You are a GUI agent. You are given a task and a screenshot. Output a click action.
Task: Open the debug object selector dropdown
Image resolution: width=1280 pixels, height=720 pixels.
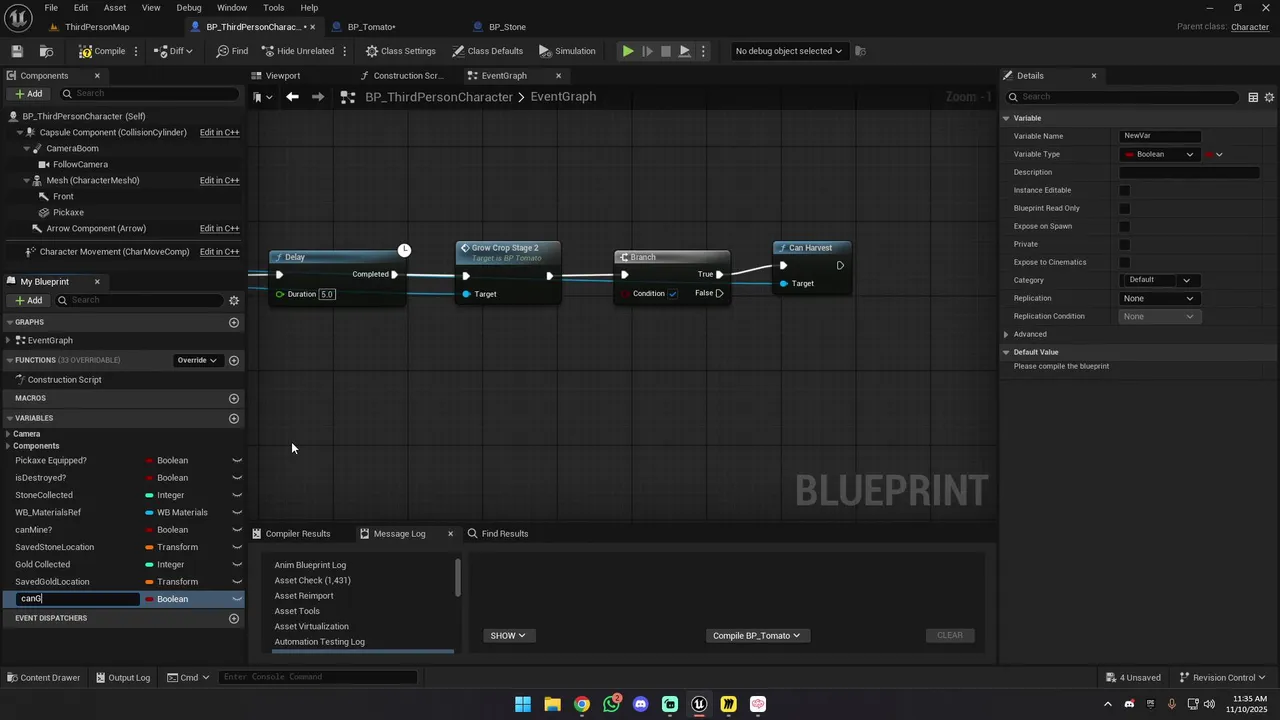point(788,51)
